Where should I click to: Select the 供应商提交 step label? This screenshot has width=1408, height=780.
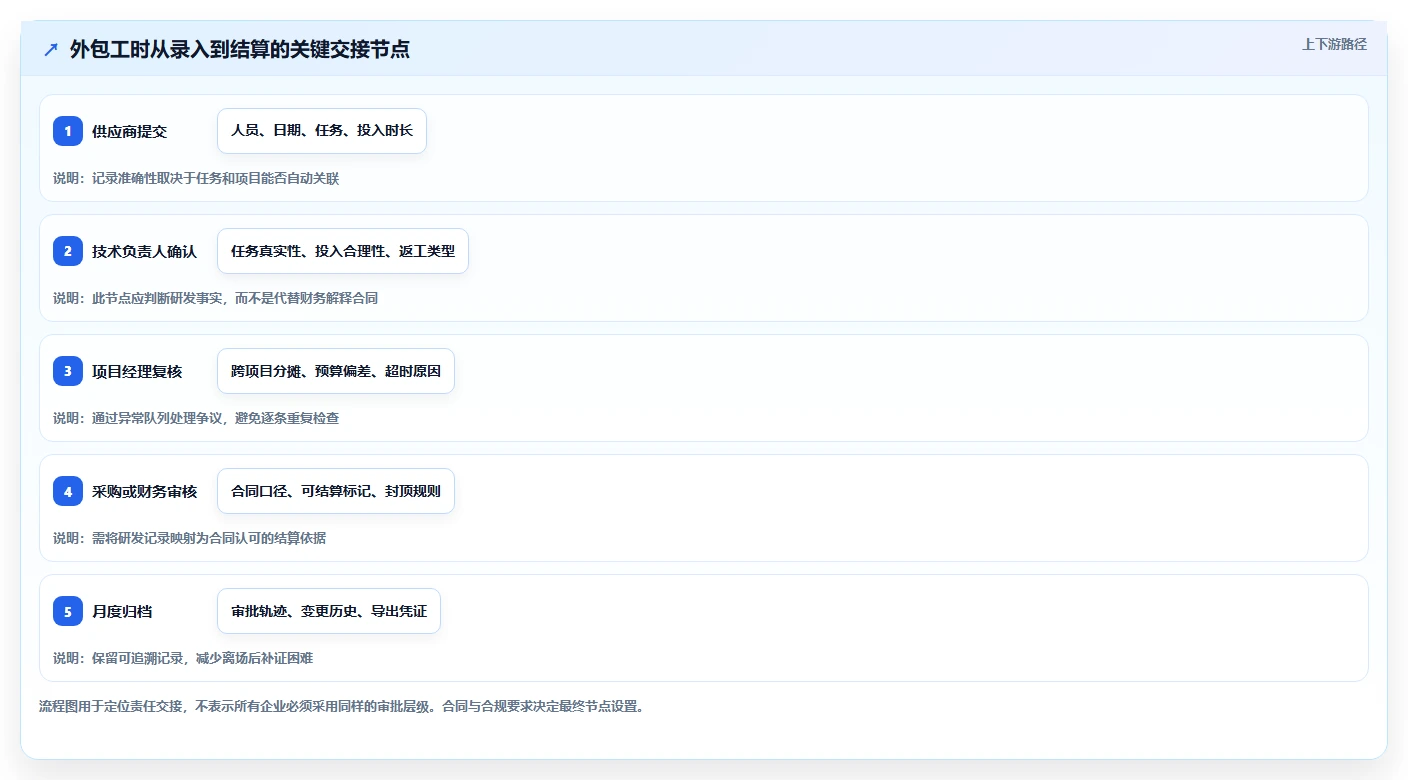point(130,131)
